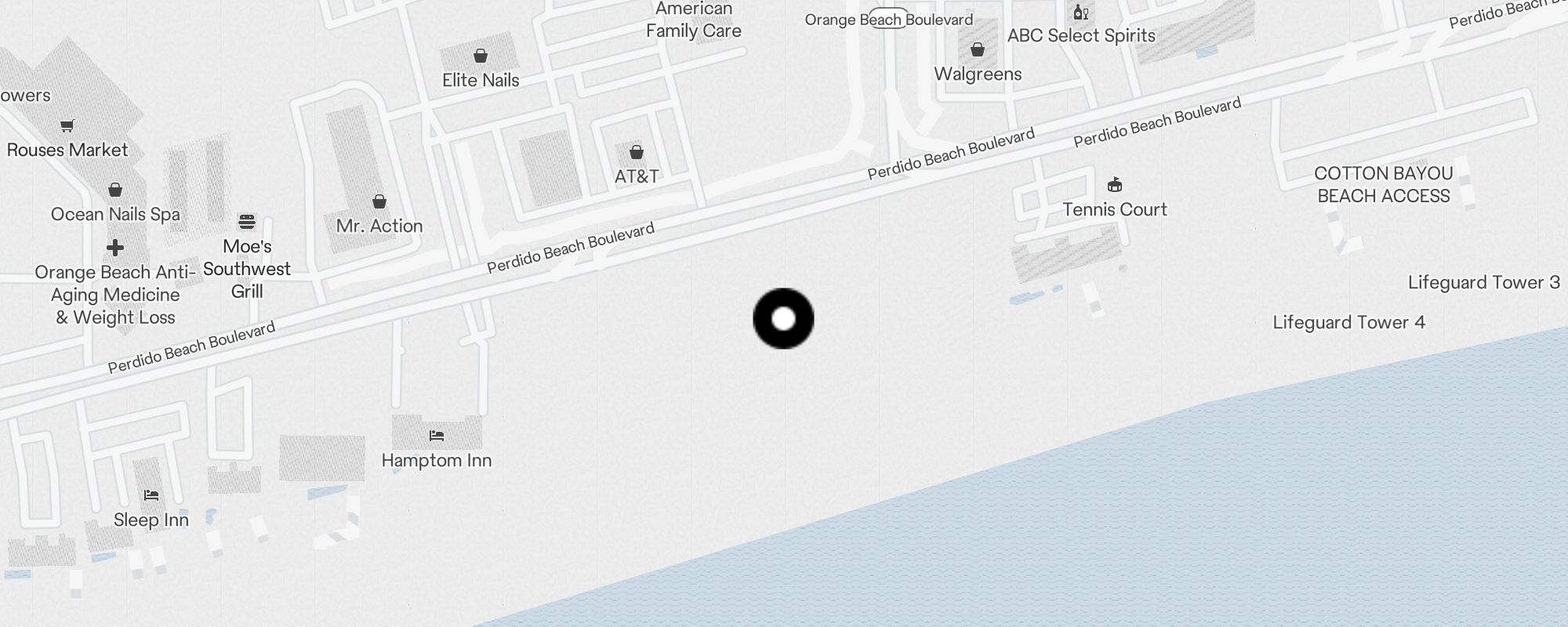Click the Hamptom Inn text label
1568x627 pixels.
click(437, 461)
